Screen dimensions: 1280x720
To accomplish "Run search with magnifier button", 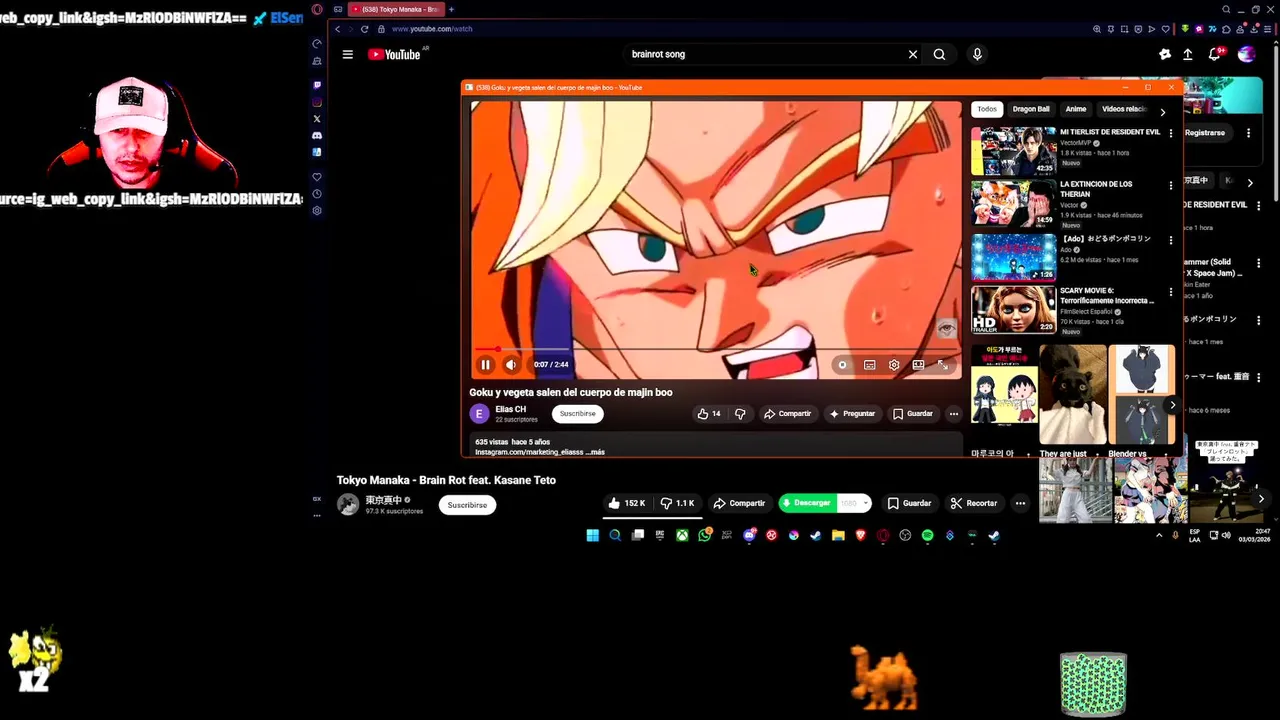I will 939,54.
